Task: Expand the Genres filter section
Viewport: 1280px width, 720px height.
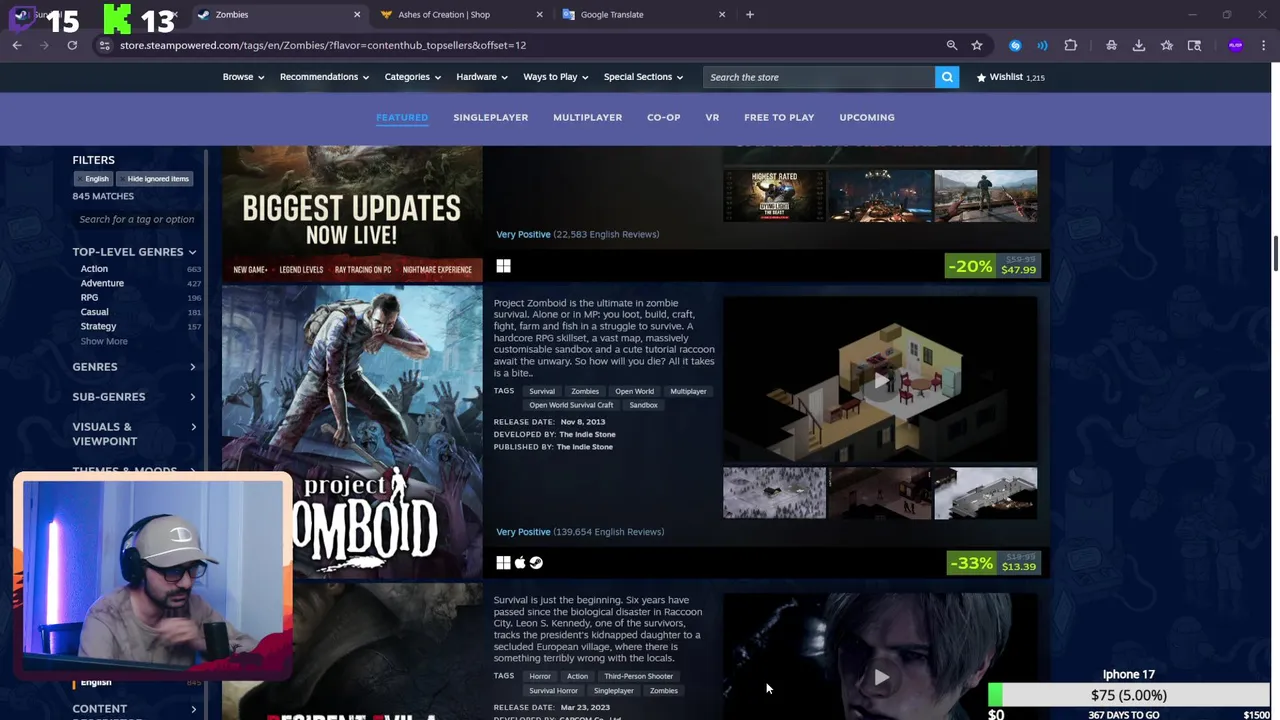Action: [134, 367]
